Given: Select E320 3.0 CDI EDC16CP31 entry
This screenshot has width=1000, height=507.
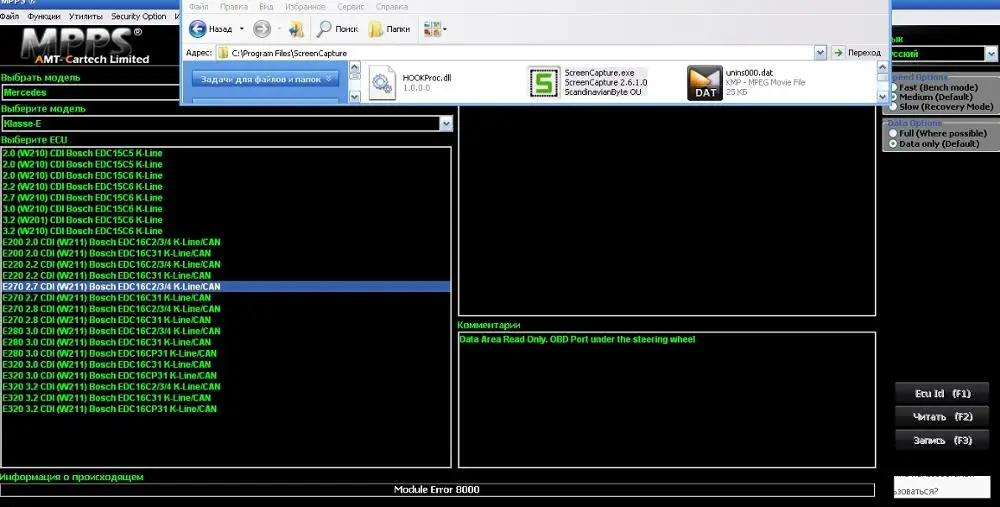Looking at the screenshot, I should pos(110,376).
